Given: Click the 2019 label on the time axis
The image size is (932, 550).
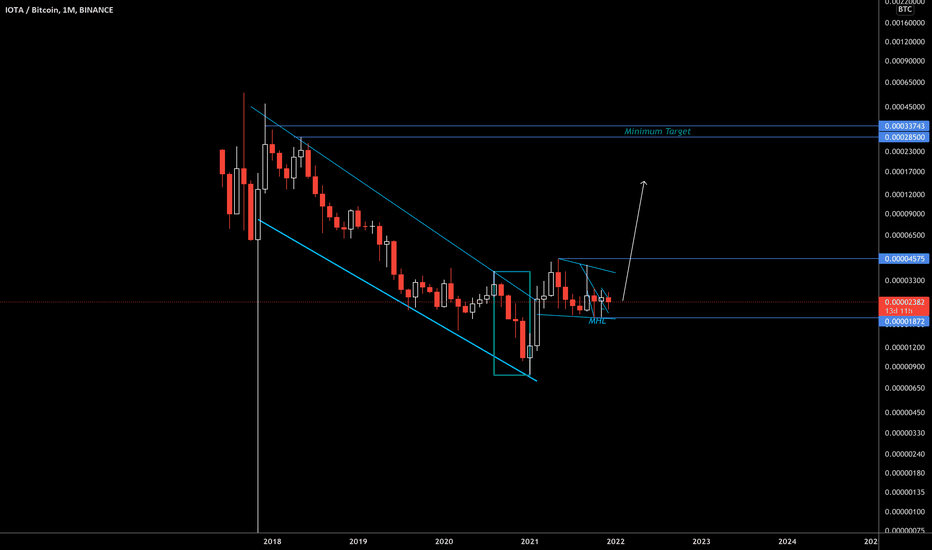Looking at the screenshot, I should [x=358, y=542].
